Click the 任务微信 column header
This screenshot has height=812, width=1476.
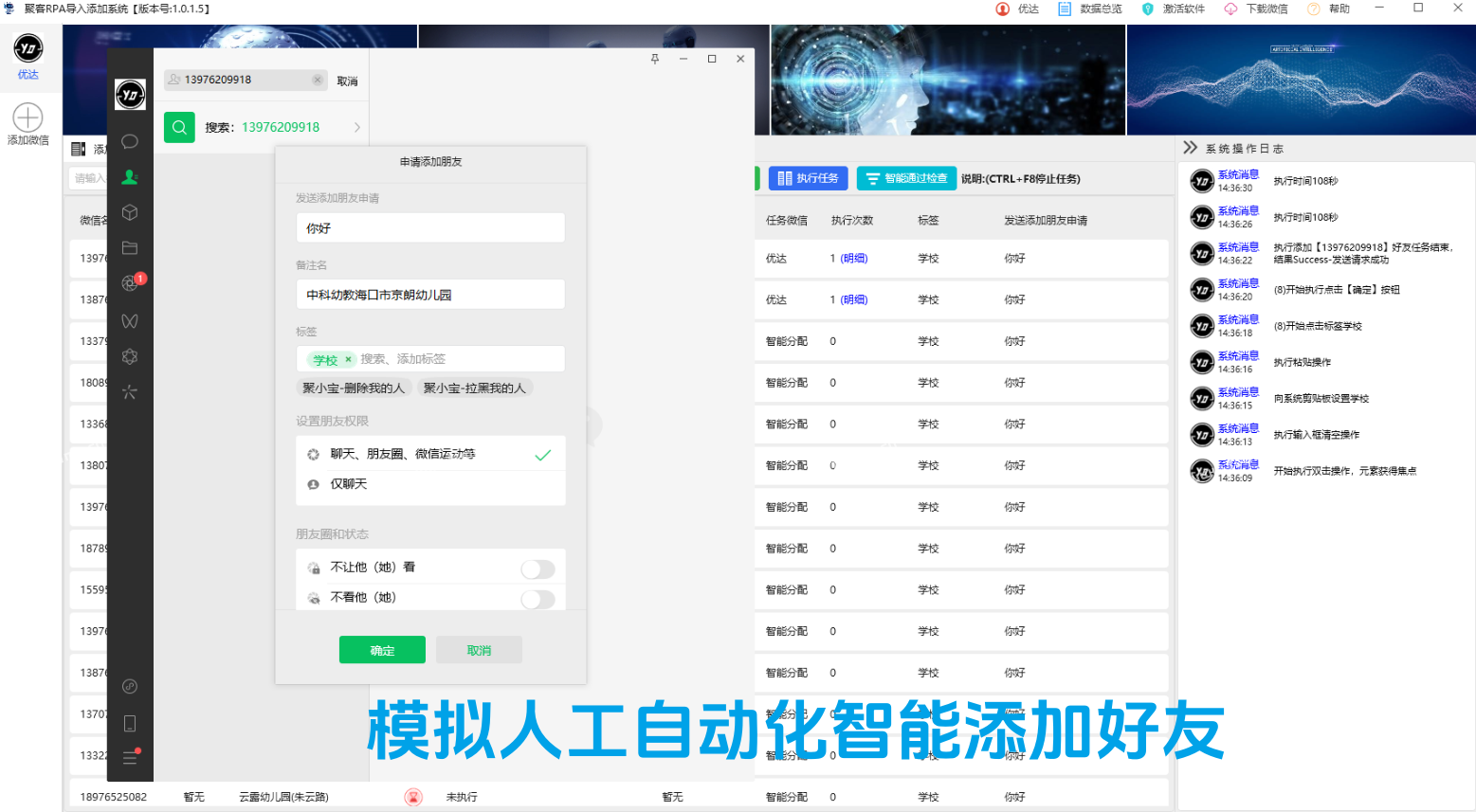pos(787,221)
